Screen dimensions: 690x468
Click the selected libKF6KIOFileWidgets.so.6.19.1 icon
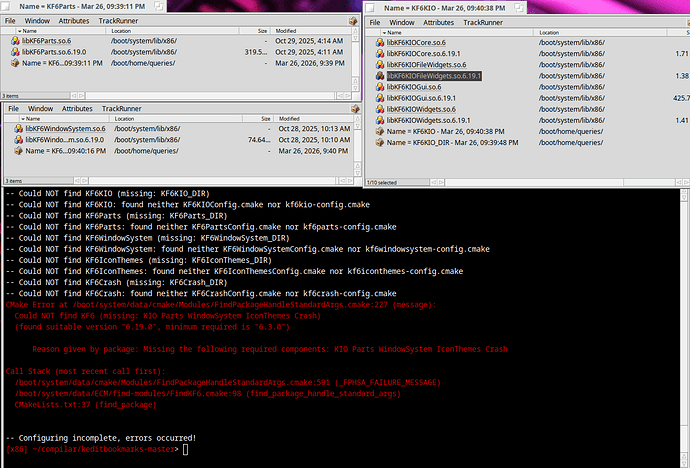[x=380, y=76]
